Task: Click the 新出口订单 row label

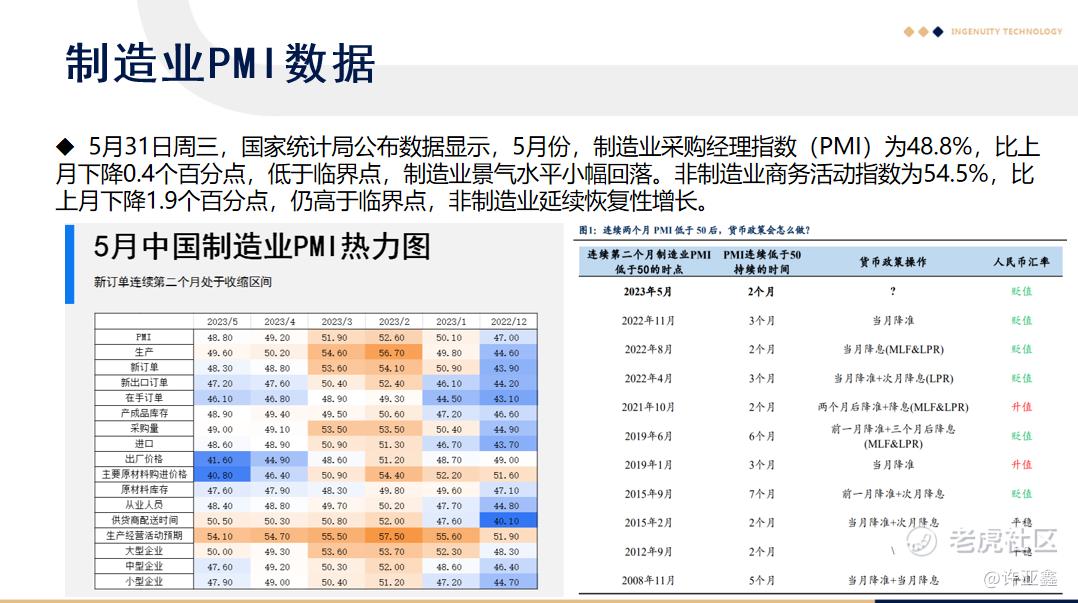Action: (144, 382)
